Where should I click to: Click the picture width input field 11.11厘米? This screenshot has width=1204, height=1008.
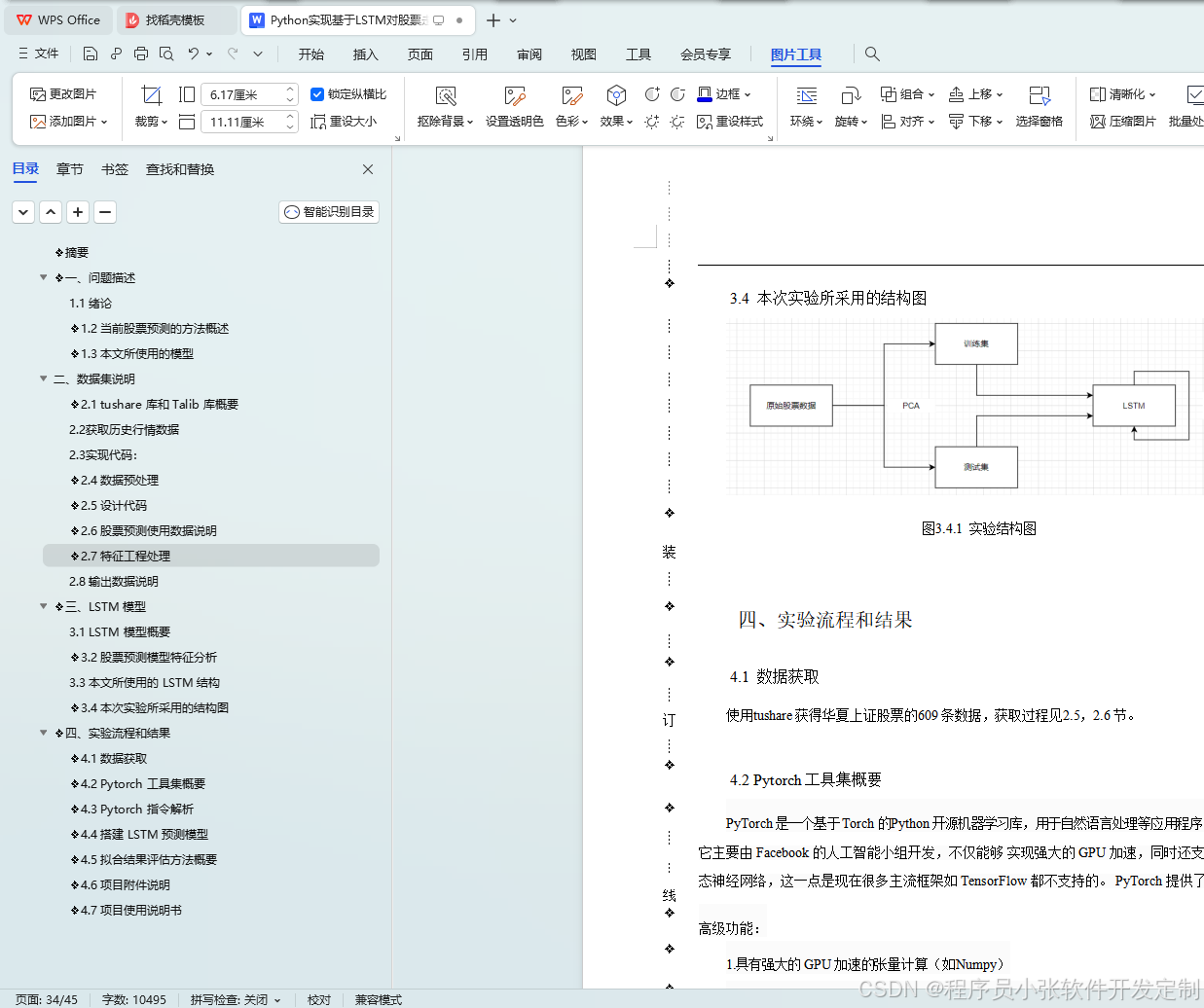pos(242,122)
